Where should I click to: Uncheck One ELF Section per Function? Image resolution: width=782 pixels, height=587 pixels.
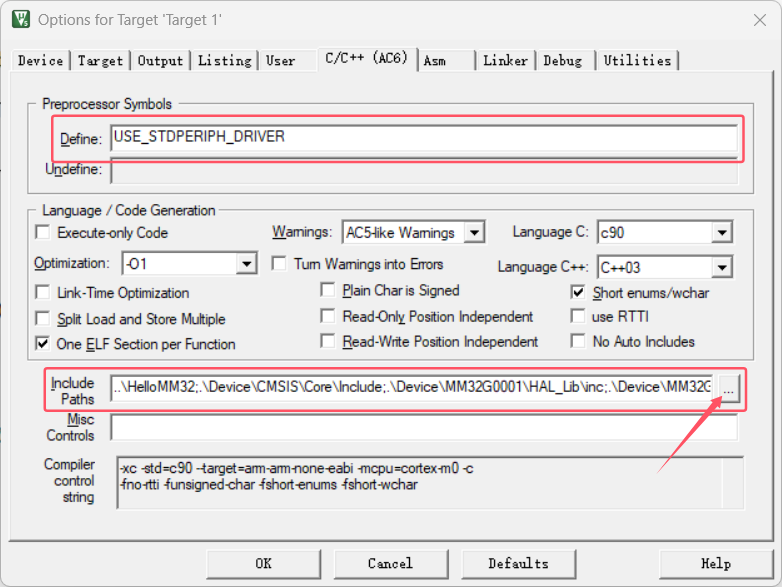pyautogui.click(x=43, y=344)
